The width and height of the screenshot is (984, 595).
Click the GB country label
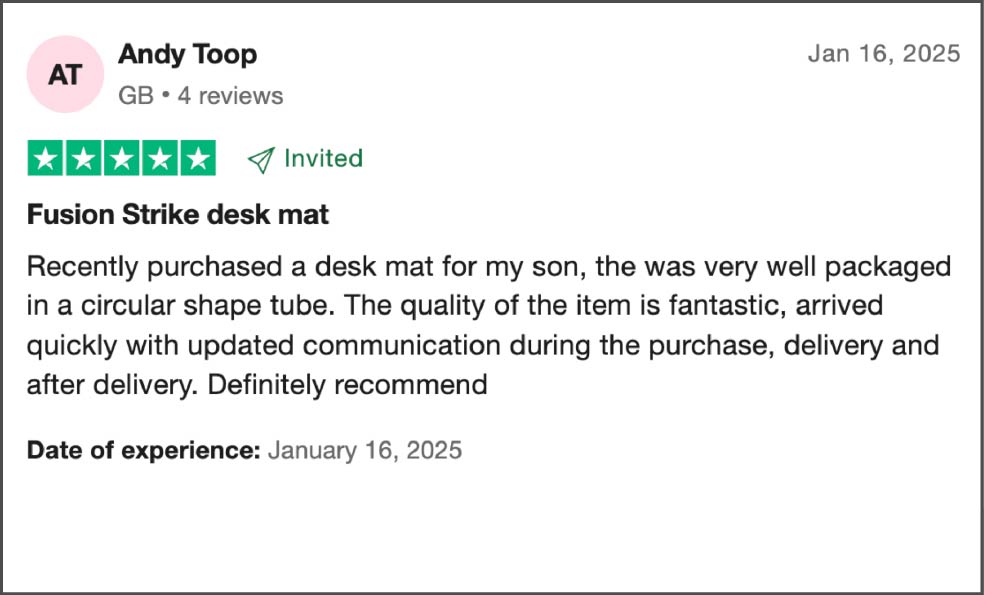pos(136,96)
